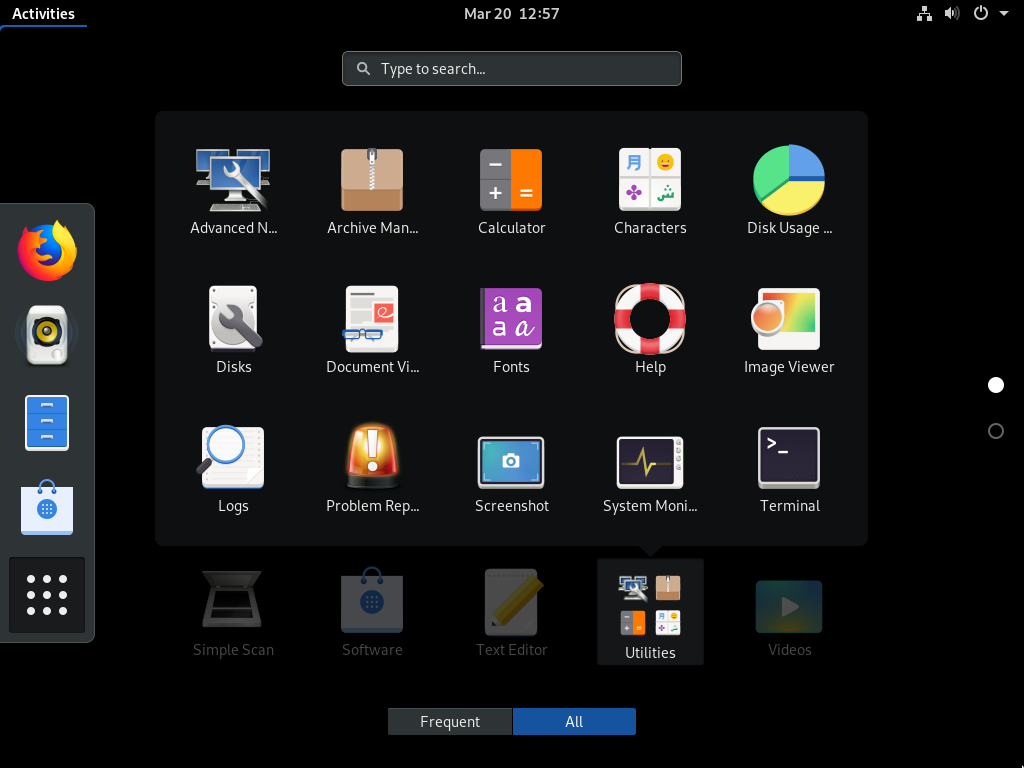
Task: Open the Characters app
Action: pos(650,191)
